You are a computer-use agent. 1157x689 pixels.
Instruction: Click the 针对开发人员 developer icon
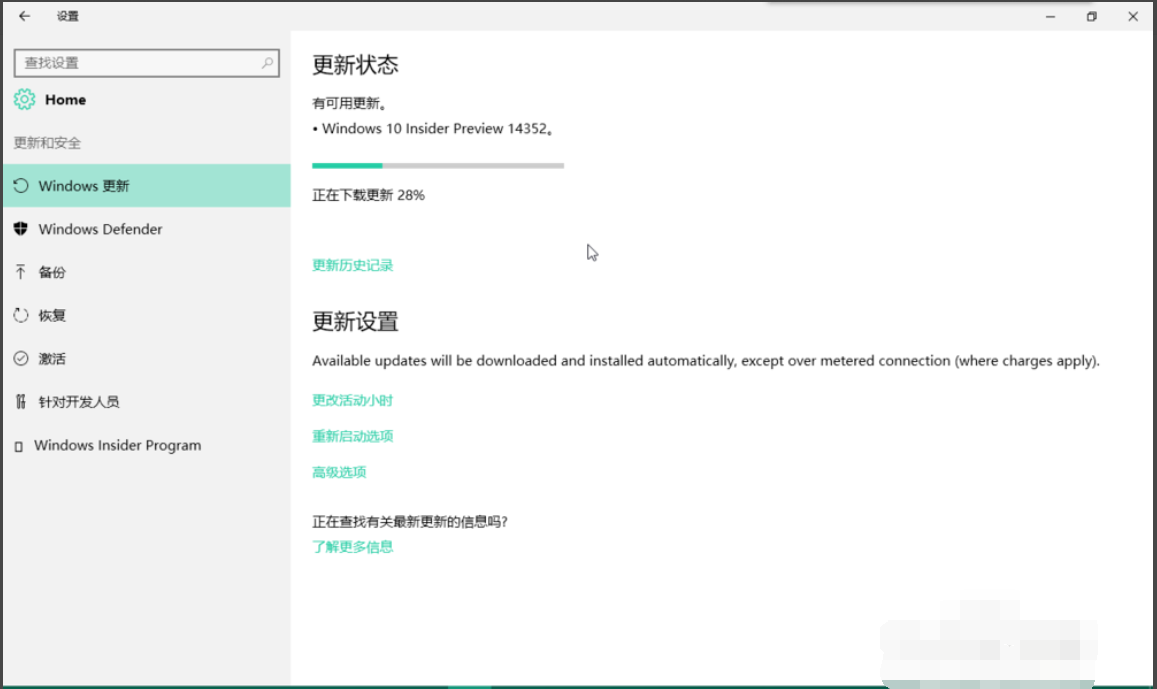coord(20,401)
